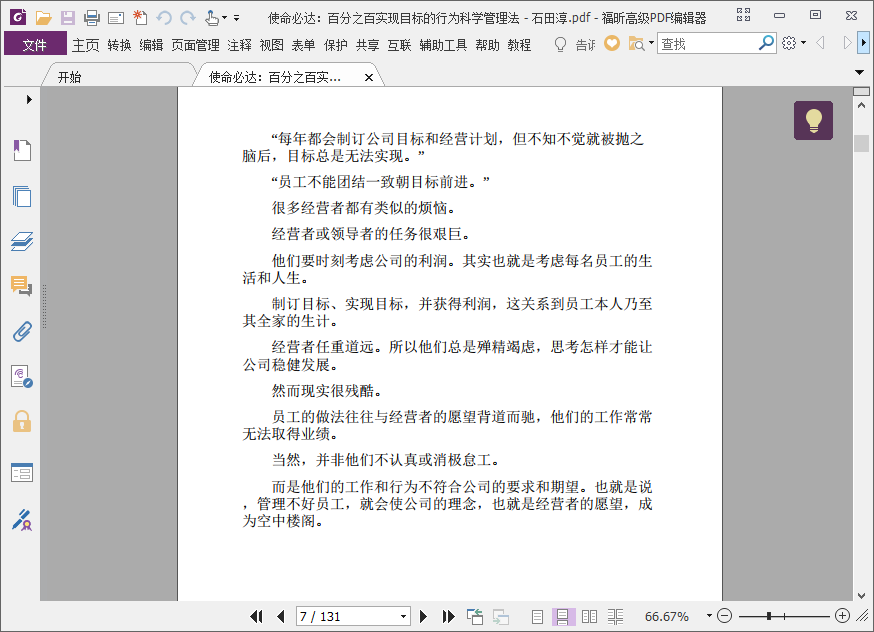Redo the last action
The image size is (874, 632).
coord(188,18)
